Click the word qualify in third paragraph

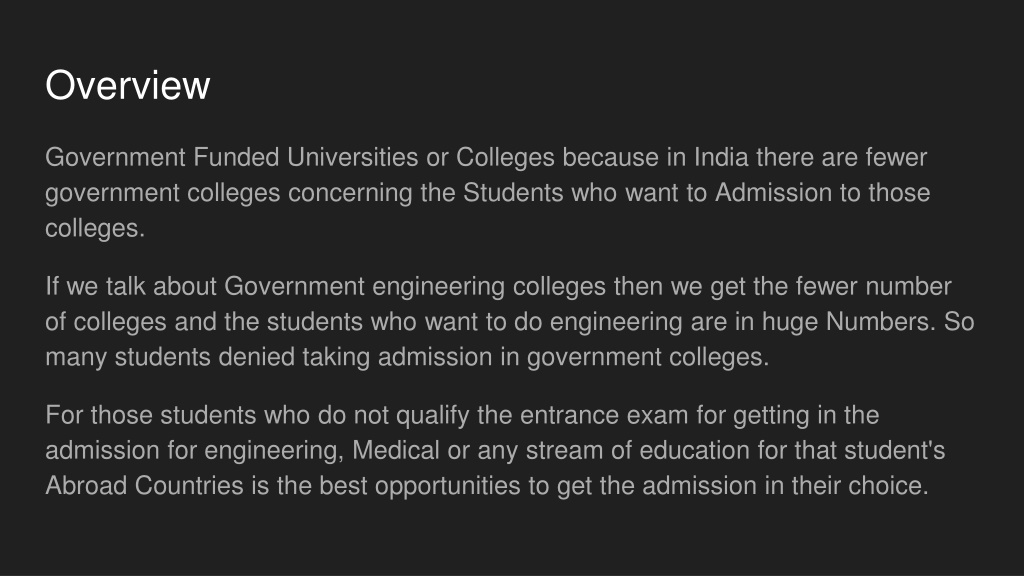[x=432, y=415]
